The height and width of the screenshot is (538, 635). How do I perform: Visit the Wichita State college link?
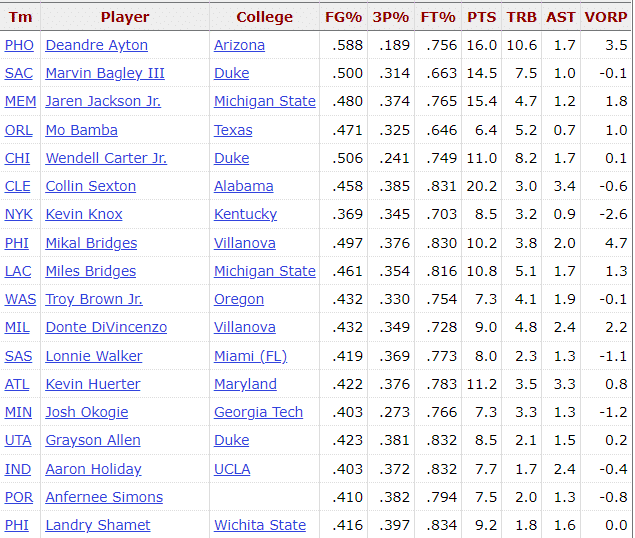coord(260,525)
